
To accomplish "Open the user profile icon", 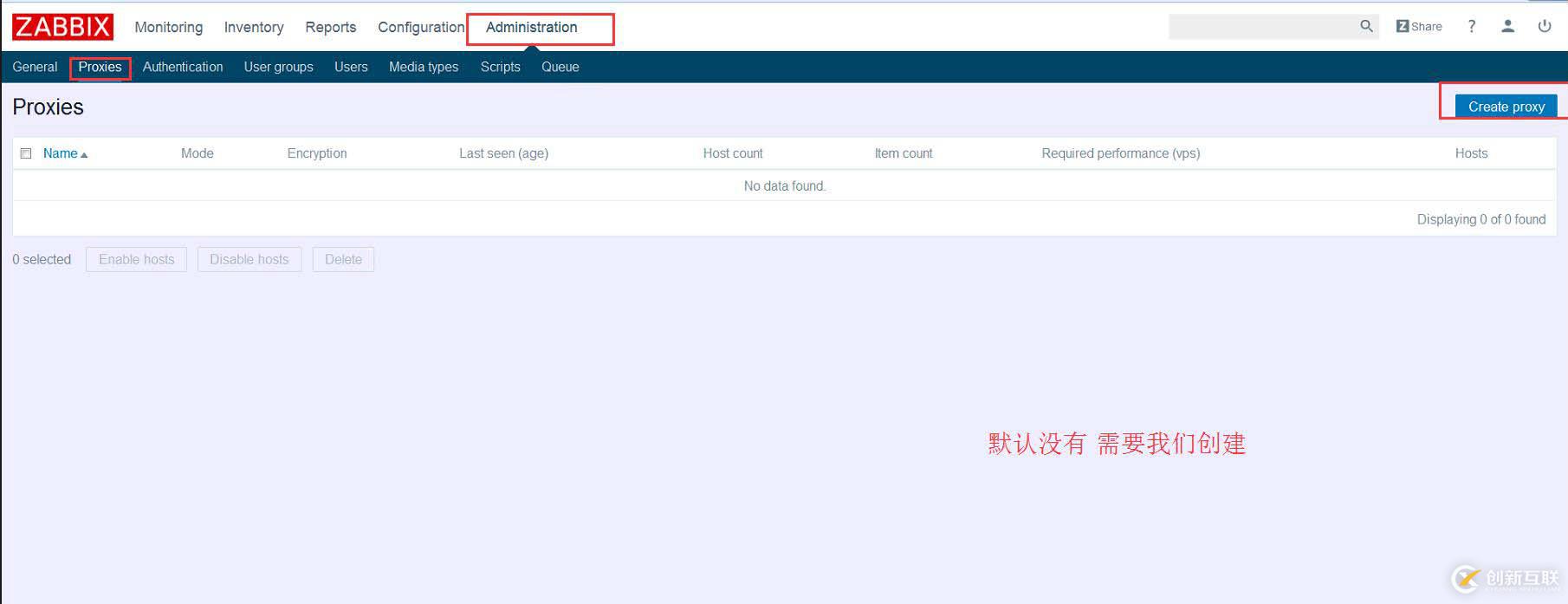I will coord(1507,26).
